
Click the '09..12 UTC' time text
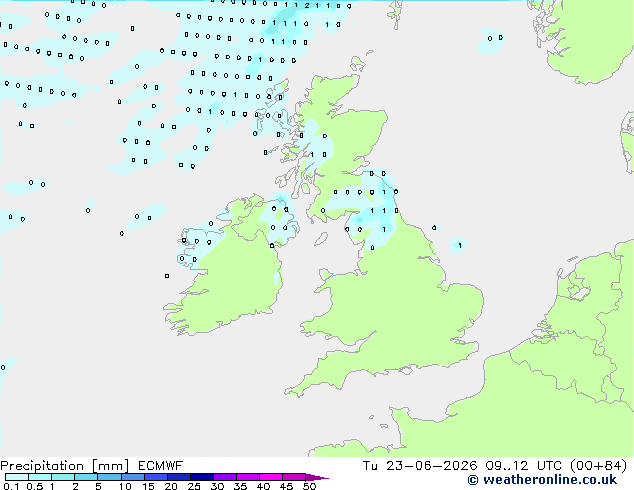point(523,466)
